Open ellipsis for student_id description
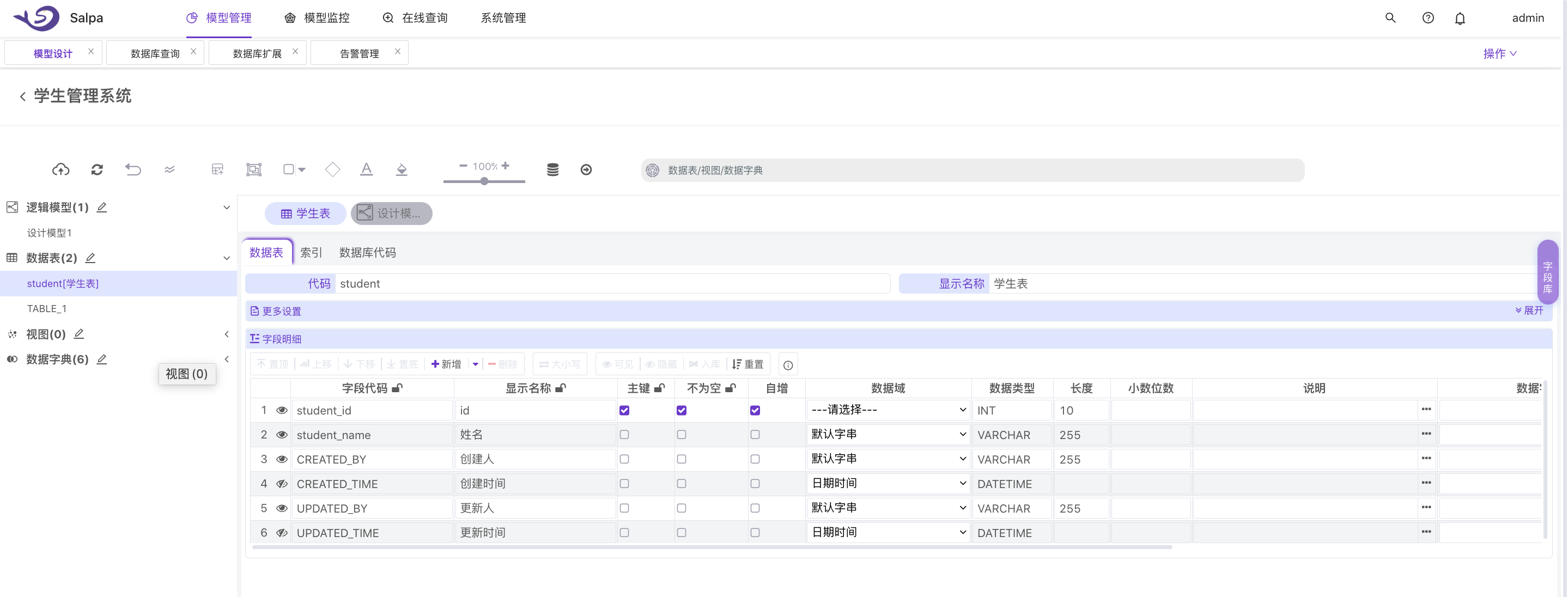This screenshot has width=1568, height=597. [x=1426, y=410]
